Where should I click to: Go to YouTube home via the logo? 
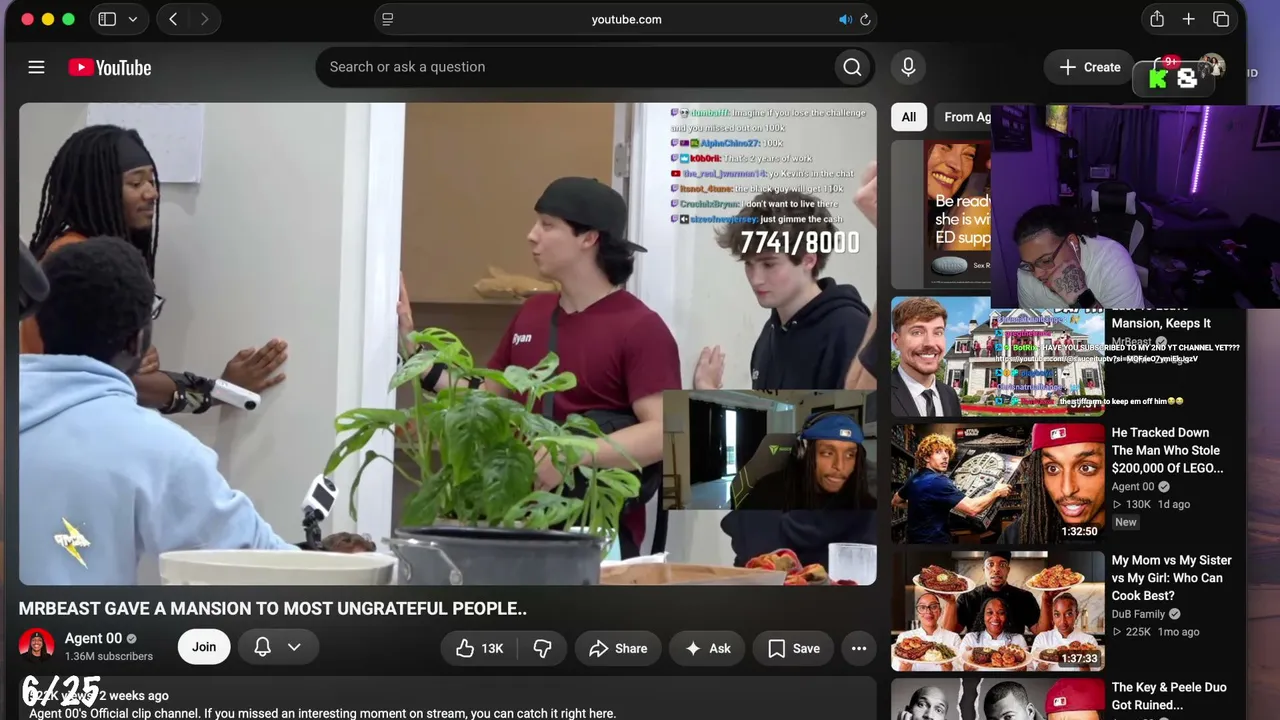click(110, 67)
